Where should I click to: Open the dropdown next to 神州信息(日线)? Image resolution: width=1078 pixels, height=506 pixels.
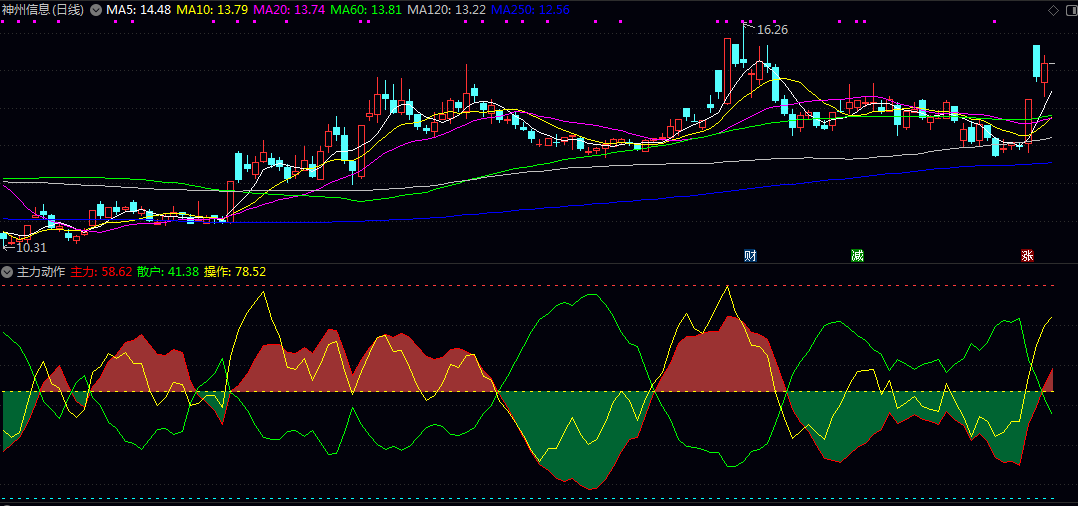96,9
